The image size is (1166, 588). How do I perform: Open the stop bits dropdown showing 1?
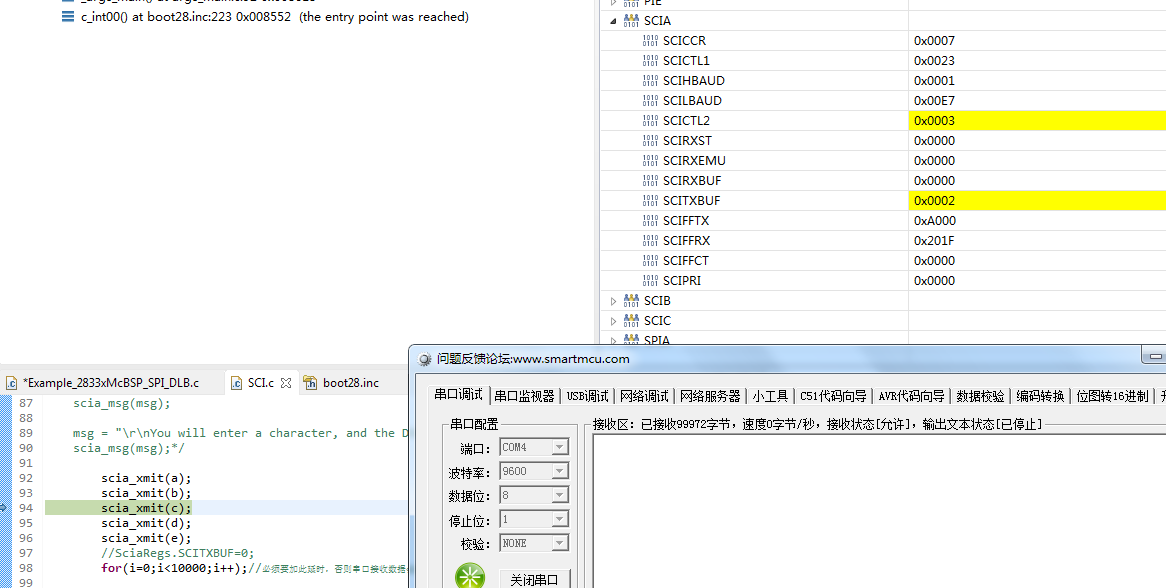pos(560,519)
